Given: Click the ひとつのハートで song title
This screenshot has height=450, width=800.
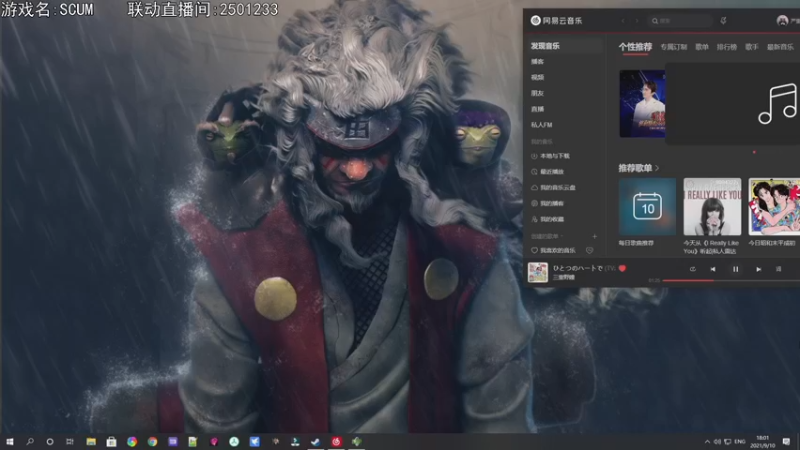Looking at the screenshot, I should [578, 268].
